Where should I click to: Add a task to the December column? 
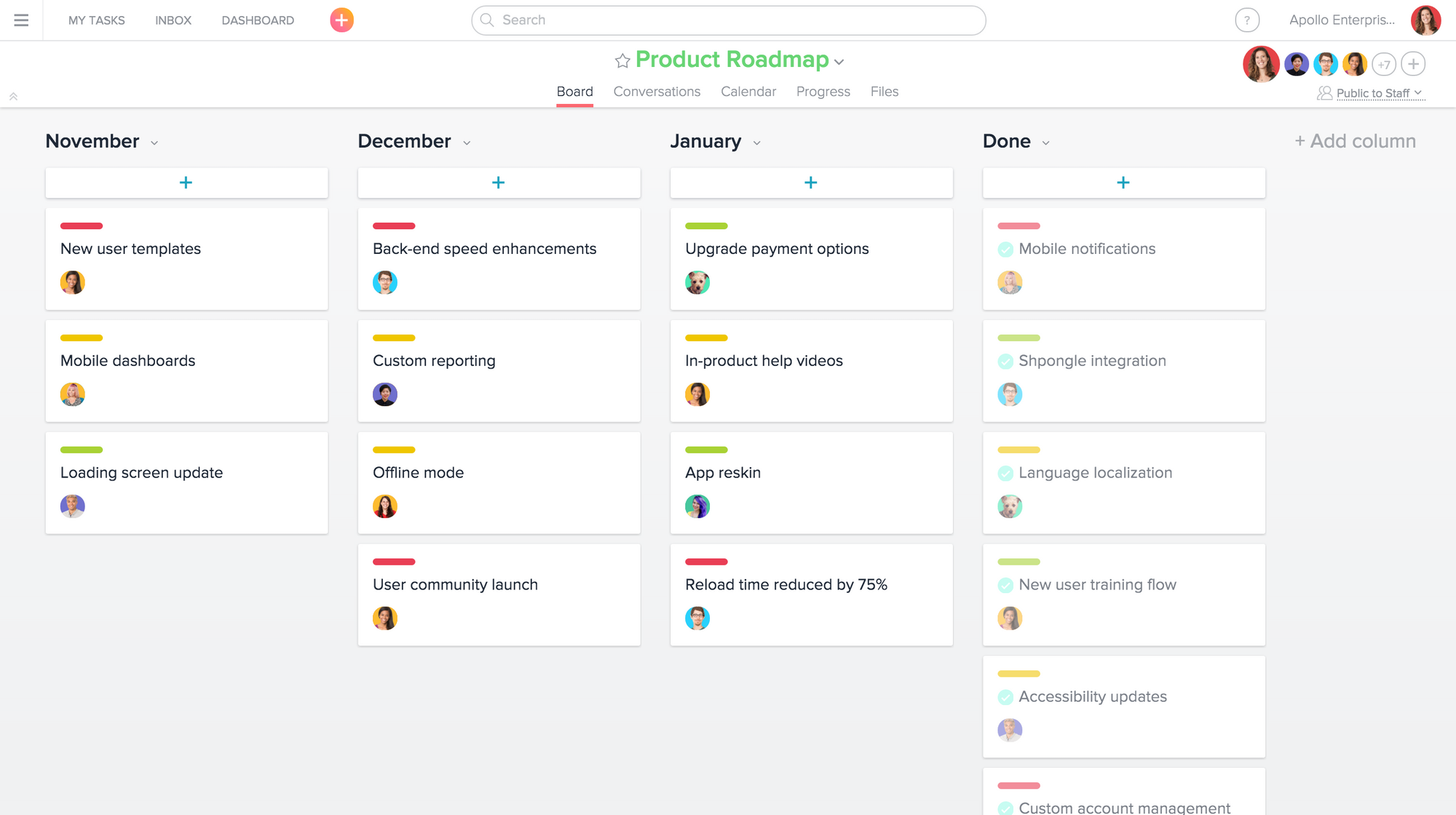(499, 183)
